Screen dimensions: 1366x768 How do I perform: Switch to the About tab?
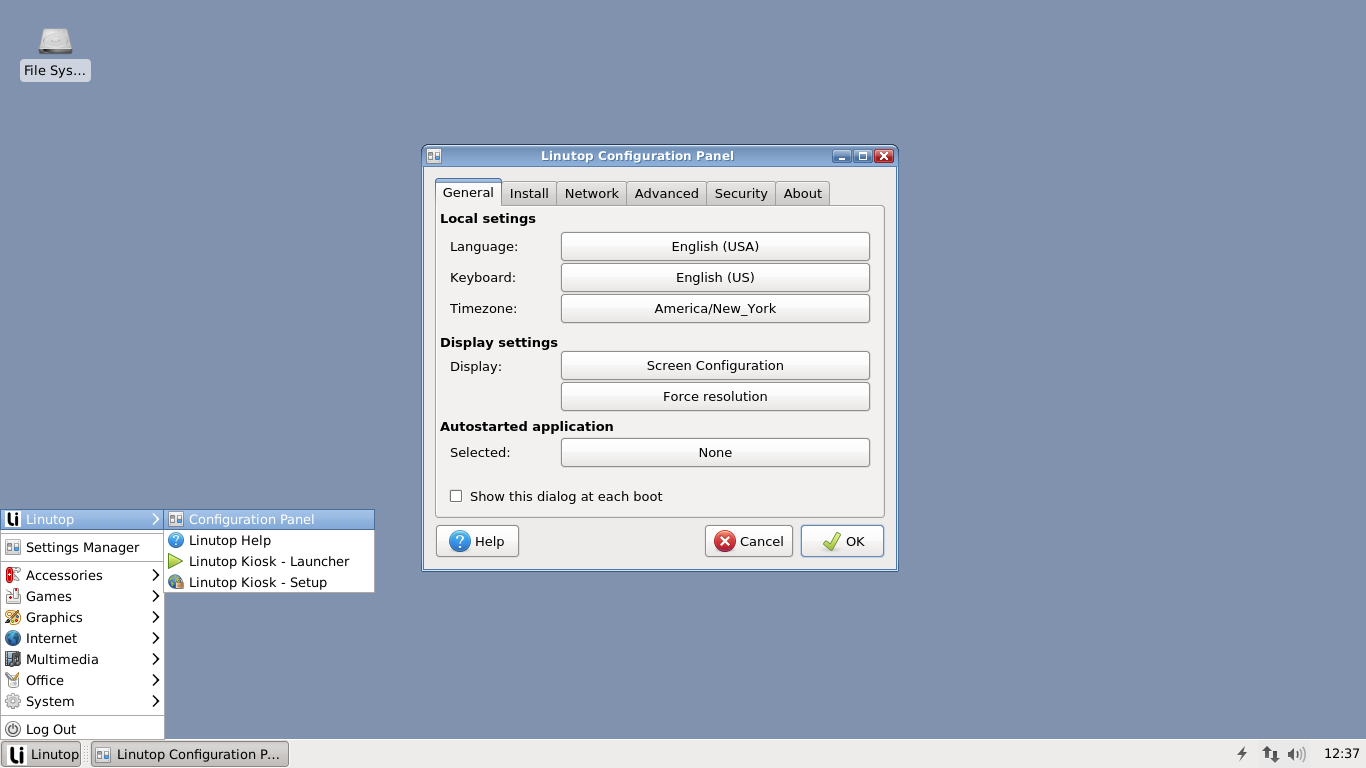pyautogui.click(x=802, y=193)
